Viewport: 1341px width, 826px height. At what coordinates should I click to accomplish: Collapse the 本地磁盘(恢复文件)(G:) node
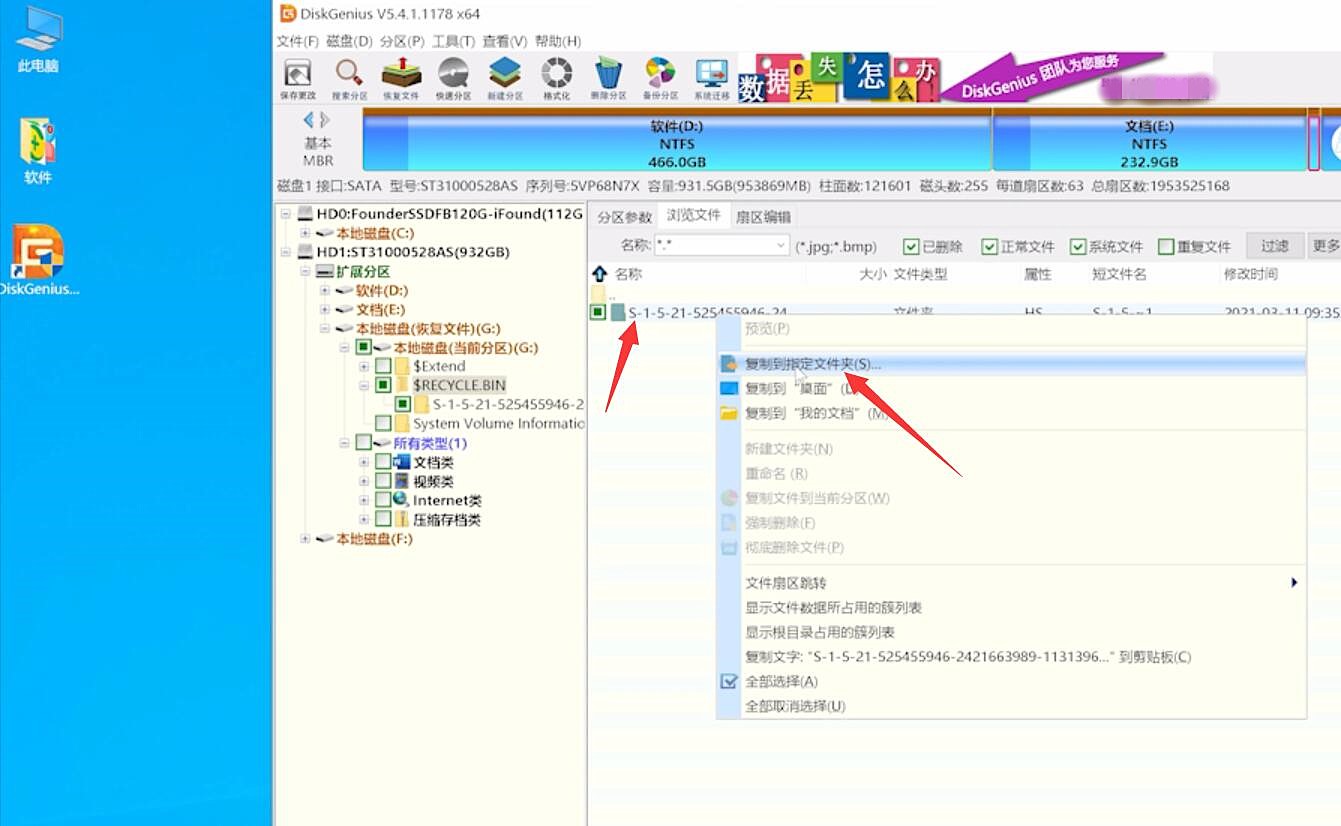(x=325, y=329)
